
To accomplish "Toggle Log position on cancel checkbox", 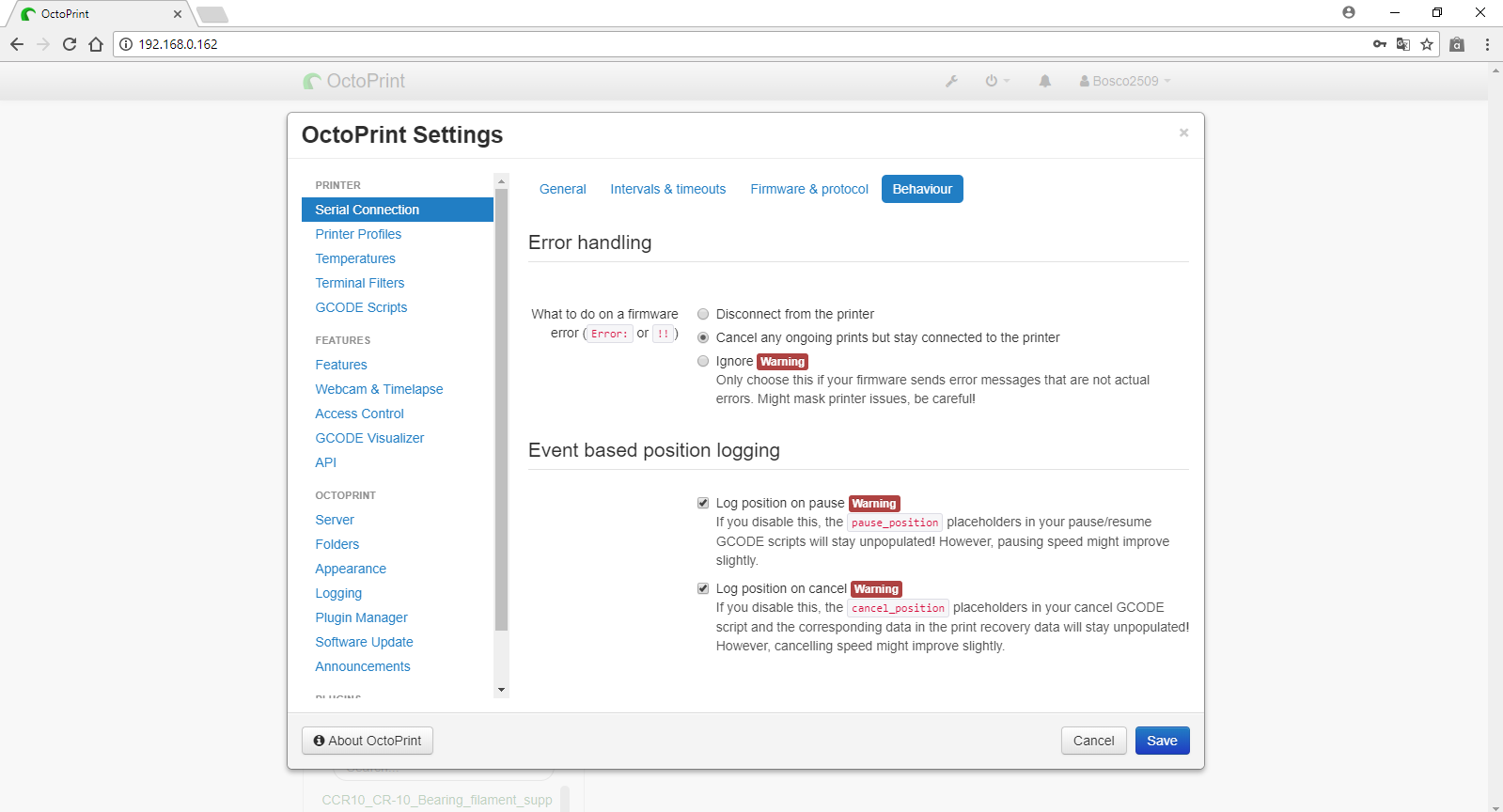I will (703, 588).
